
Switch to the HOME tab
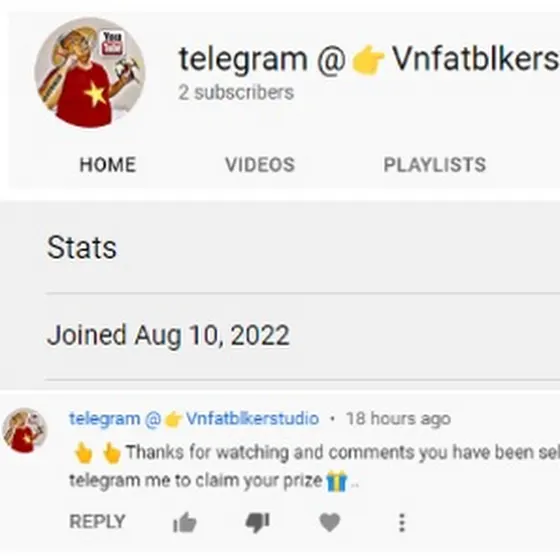pos(108,165)
